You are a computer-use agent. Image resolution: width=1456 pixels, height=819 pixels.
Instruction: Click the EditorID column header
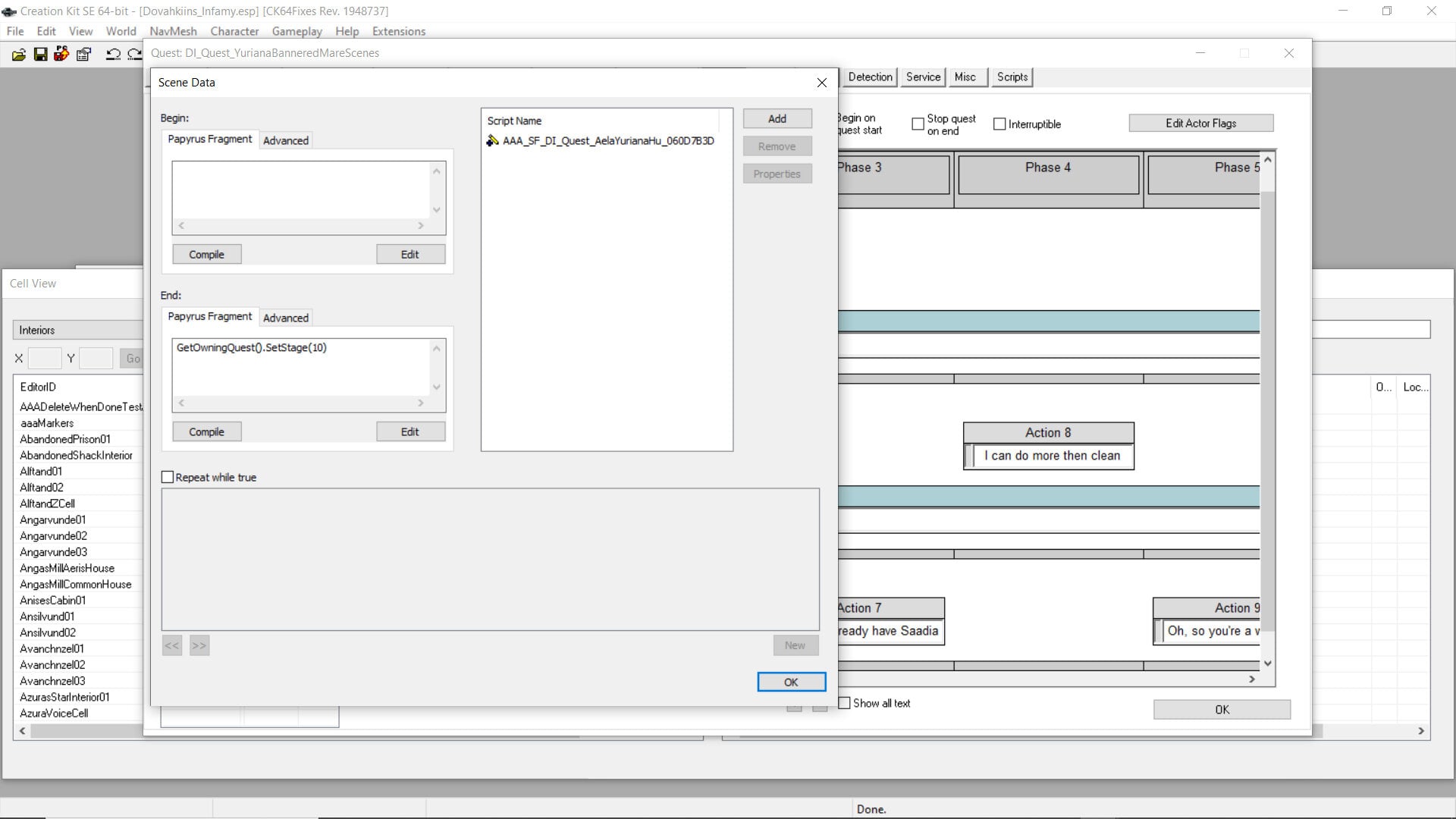[38, 387]
